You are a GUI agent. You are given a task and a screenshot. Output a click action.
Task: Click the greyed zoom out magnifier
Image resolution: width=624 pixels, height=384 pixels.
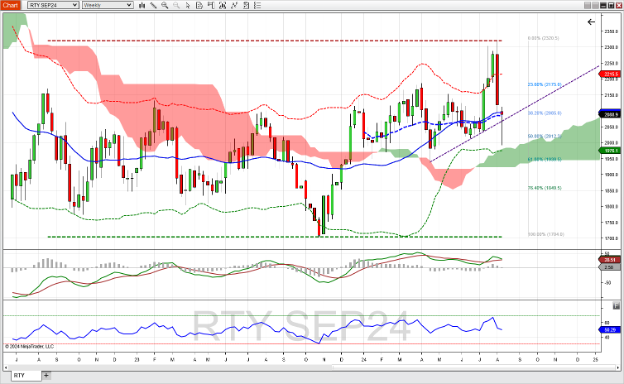coord(176,5)
